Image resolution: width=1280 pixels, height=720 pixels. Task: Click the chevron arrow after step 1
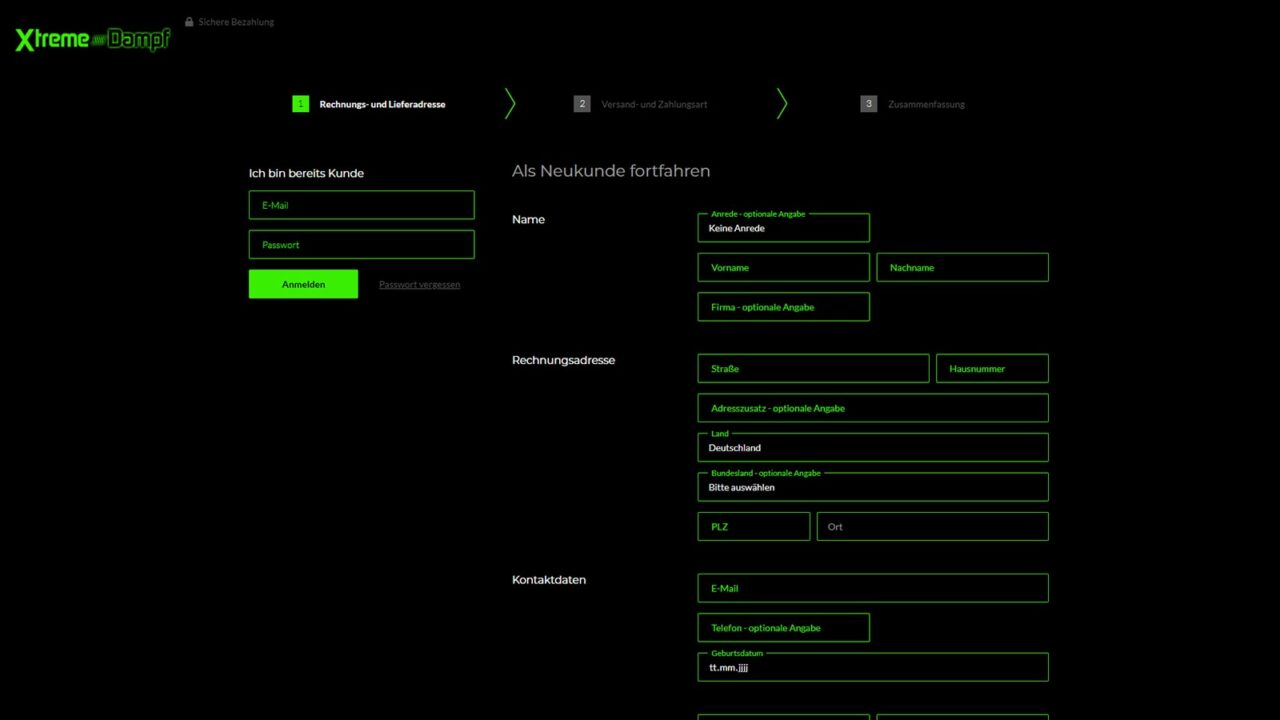click(x=509, y=103)
